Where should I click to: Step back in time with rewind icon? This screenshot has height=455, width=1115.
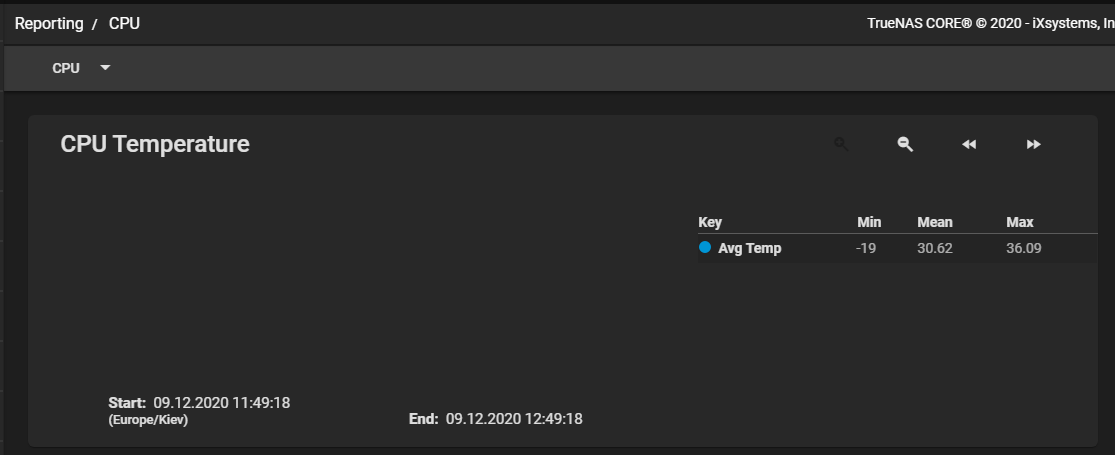click(969, 144)
